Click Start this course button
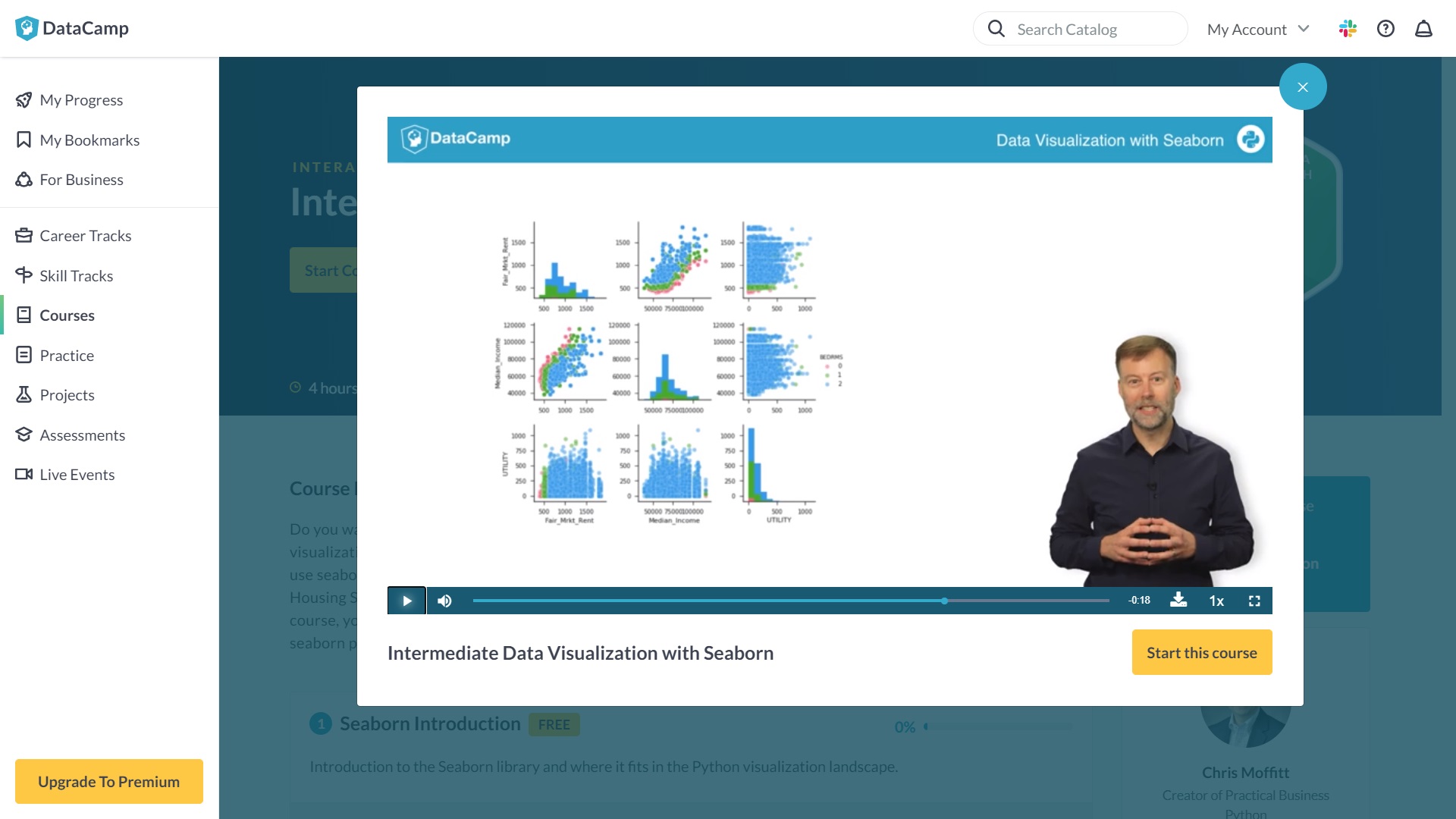 tap(1202, 652)
